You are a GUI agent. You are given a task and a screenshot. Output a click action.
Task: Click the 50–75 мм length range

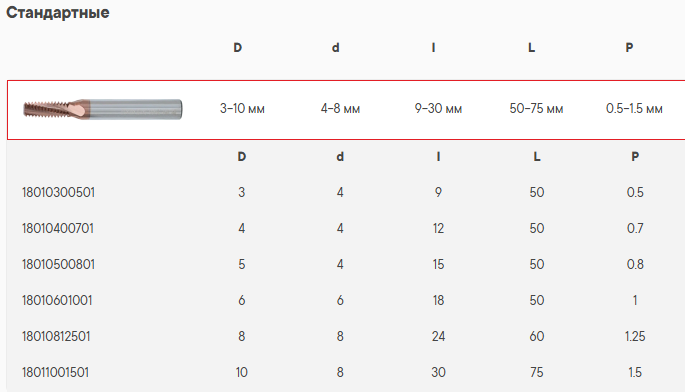(536, 108)
